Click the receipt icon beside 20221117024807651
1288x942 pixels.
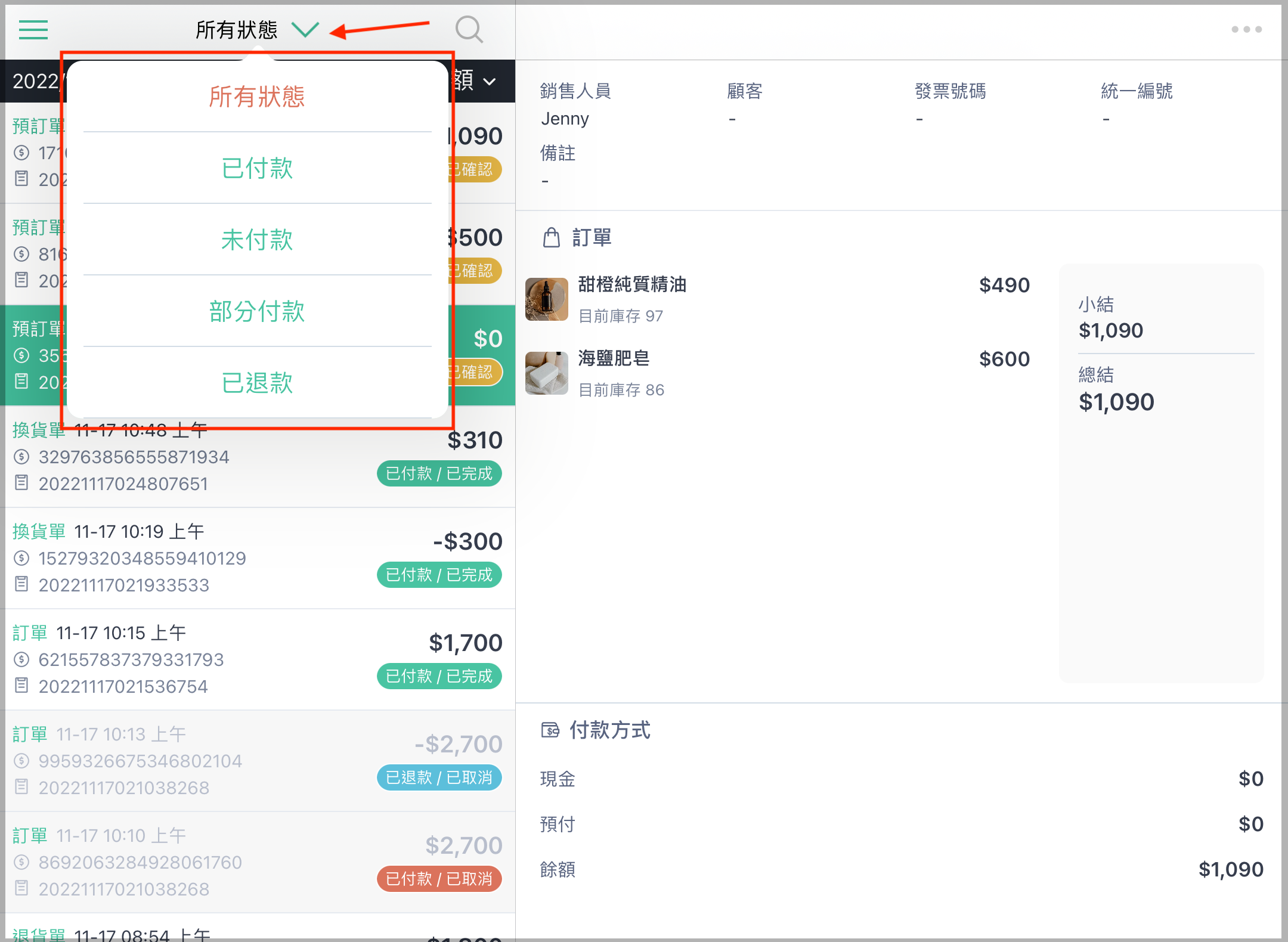21,482
